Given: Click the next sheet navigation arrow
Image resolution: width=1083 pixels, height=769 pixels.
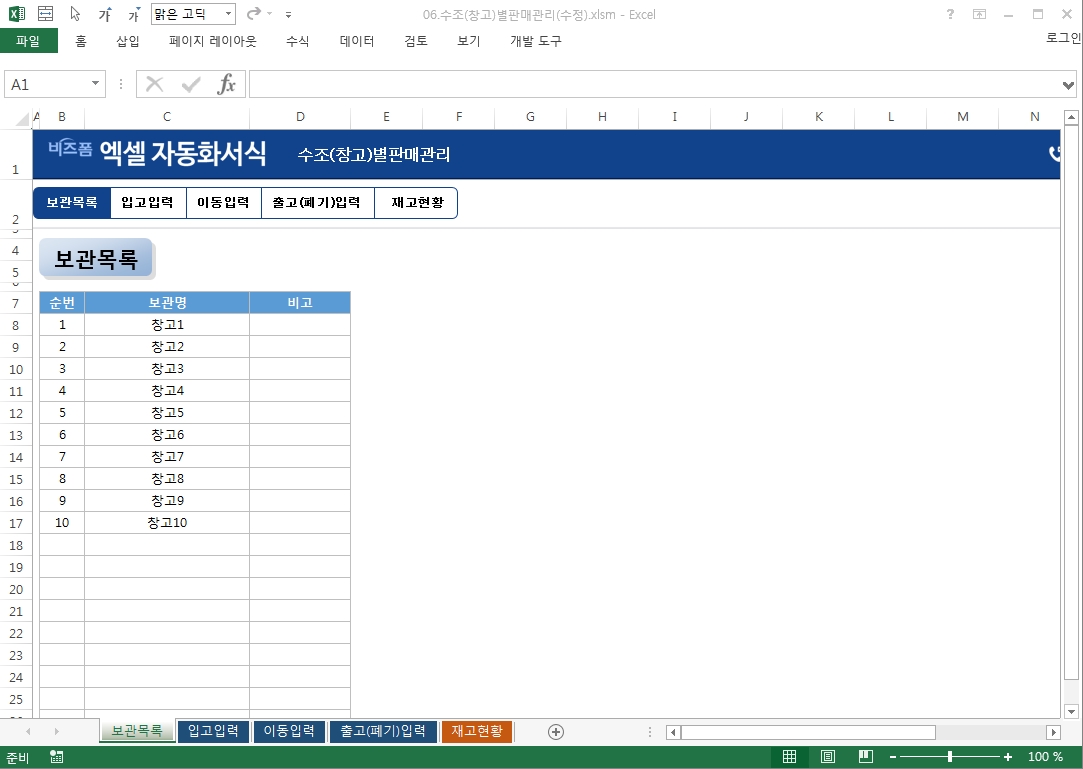Looking at the screenshot, I should (57, 731).
